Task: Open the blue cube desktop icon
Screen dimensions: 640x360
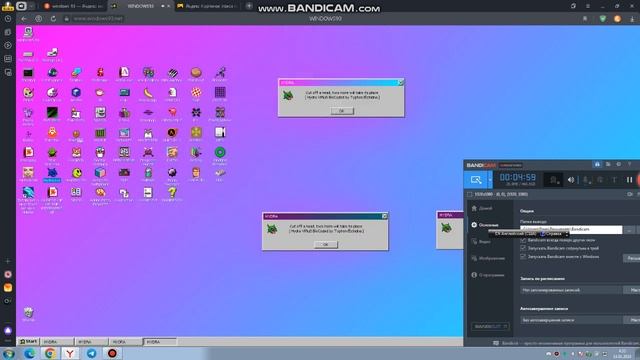Action: tap(76, 92)
